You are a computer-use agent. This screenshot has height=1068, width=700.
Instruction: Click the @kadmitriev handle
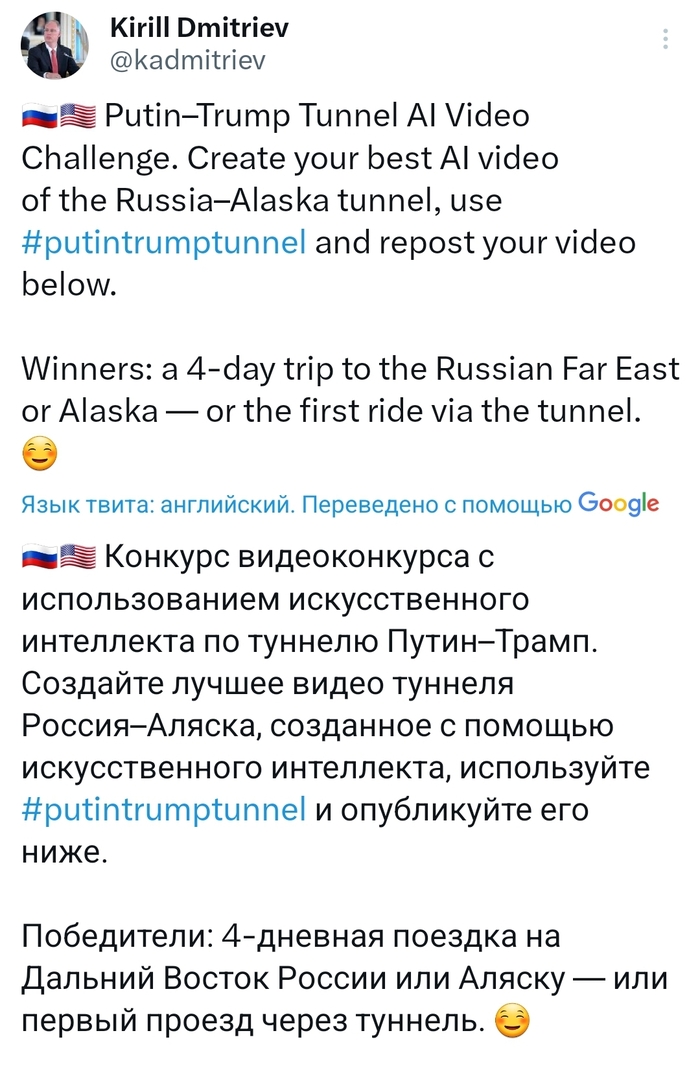[x=186, y=61]
